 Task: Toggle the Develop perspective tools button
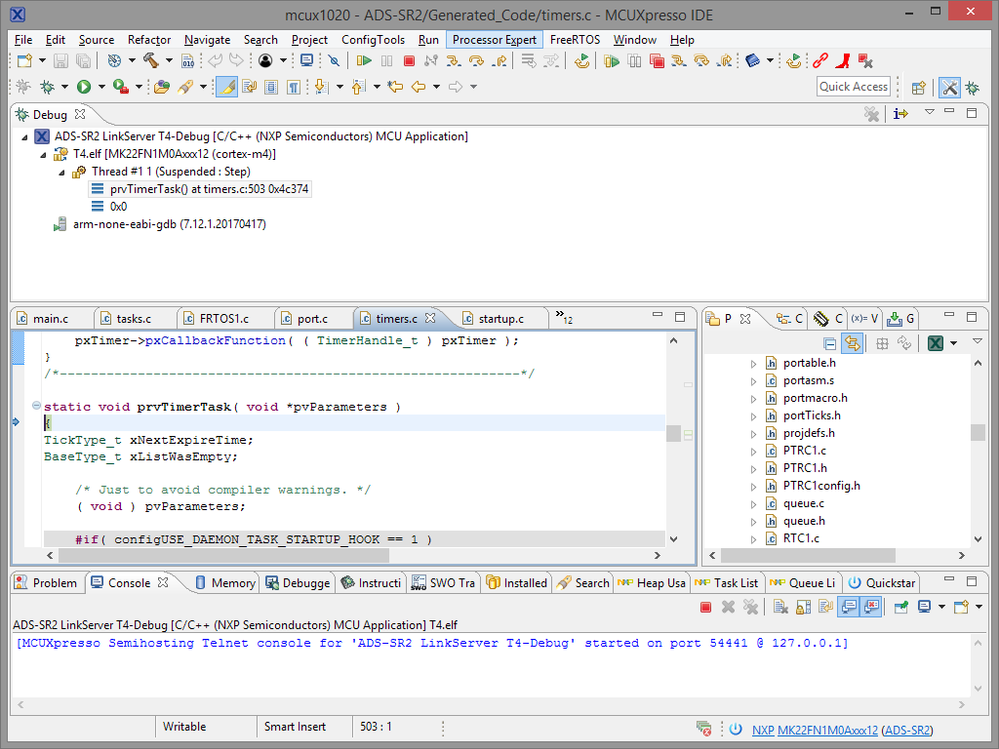coord(949,88)
